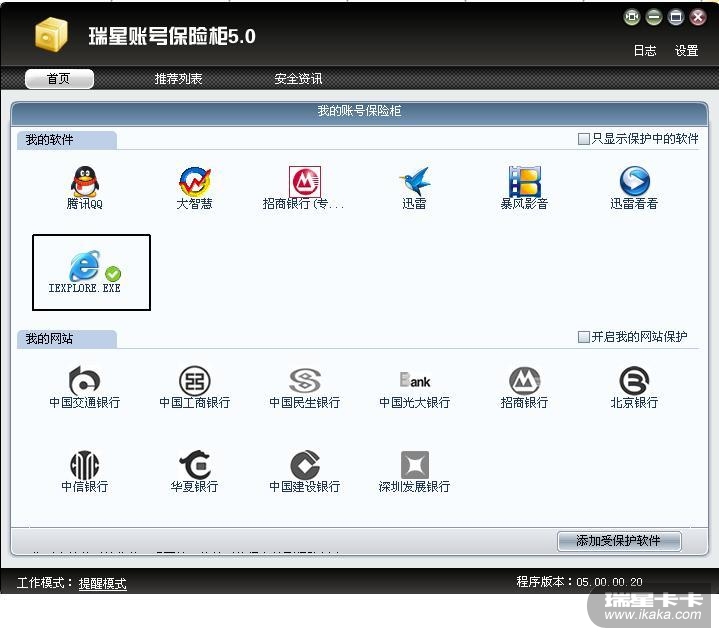719x635 pixels.
Task: Select the IEXPLORE.EXE icon
Action: click(84, 266)
